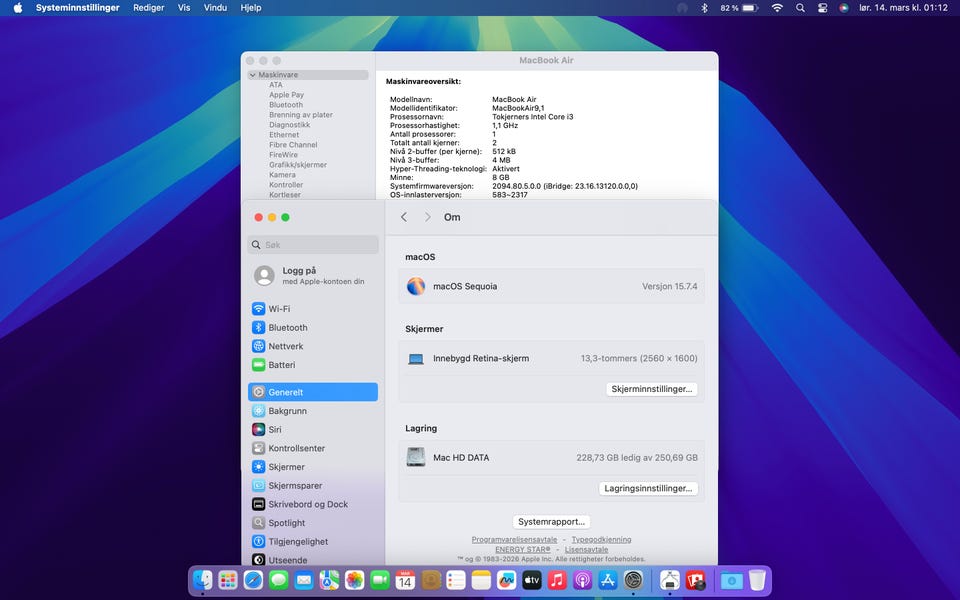Open Siri settings from the sidebar
The width and height of the screenshot is (960, 600).
(274, 430)
